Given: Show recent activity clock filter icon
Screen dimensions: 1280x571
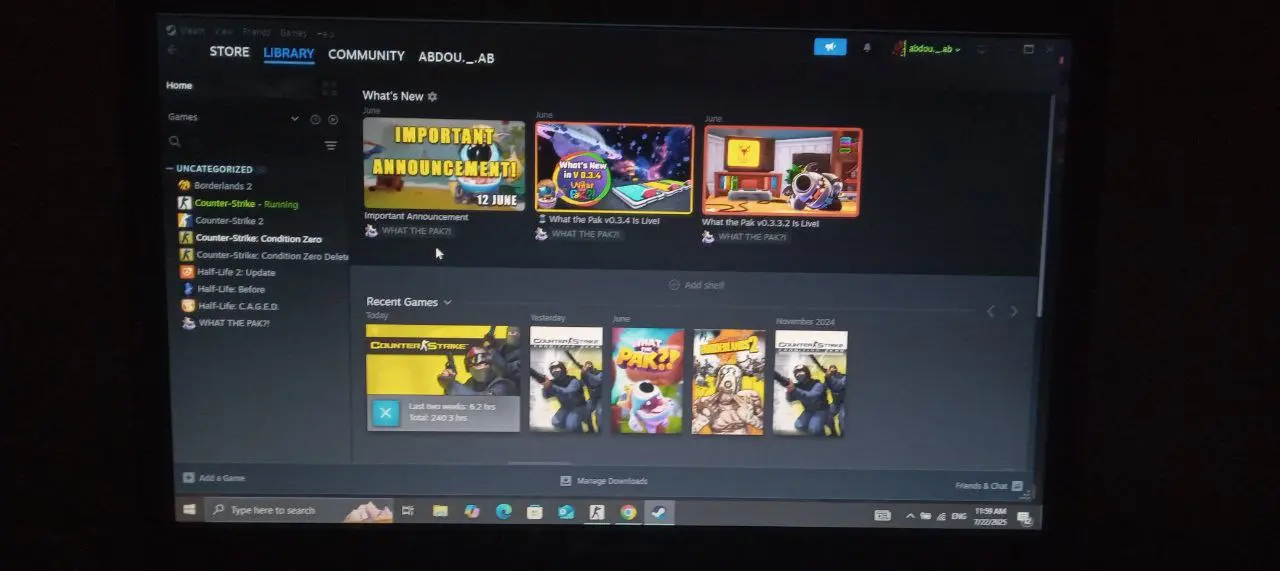Looking at the screenshot, I should 315,119.
